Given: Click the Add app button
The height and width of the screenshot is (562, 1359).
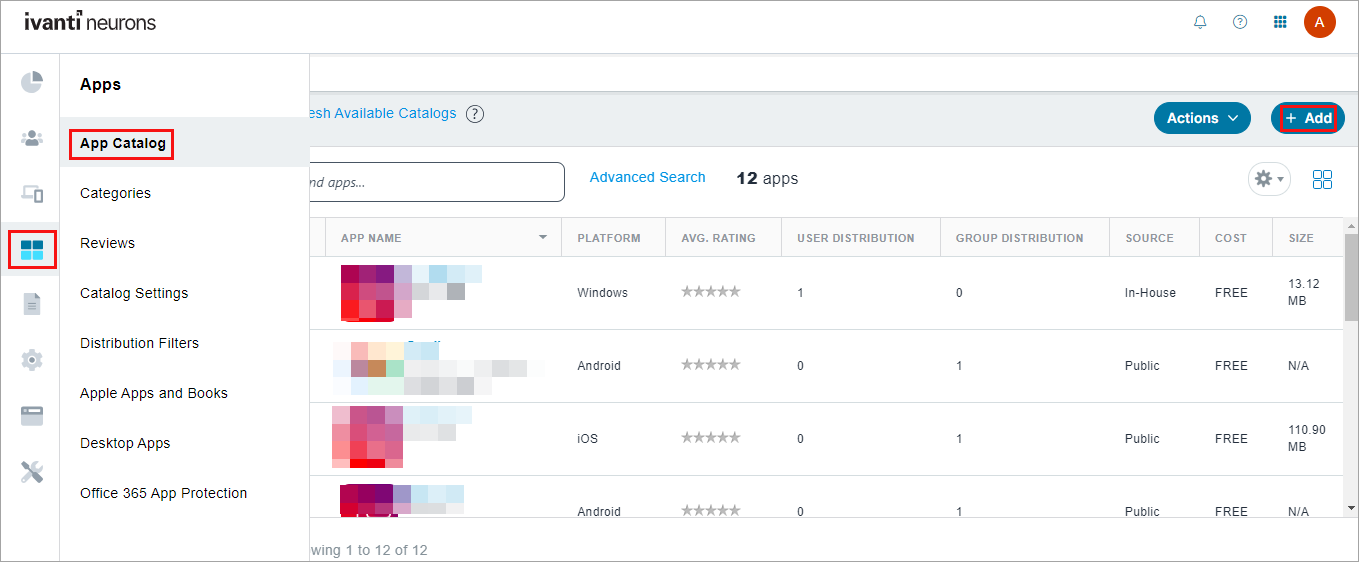Looking at the screenshot, I should (1308, 118).
